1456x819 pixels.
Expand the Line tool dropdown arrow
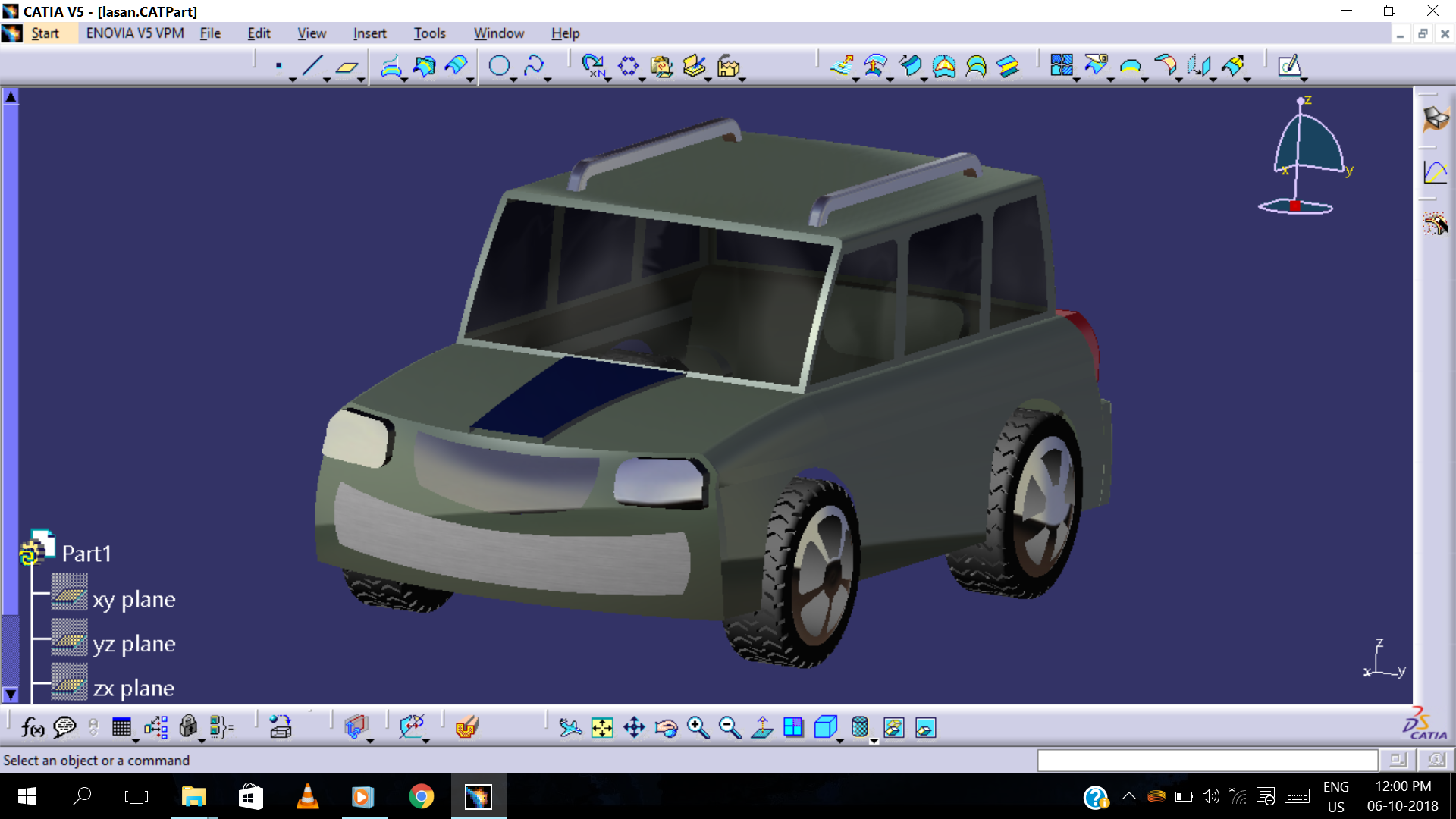[x=327, y=80]
